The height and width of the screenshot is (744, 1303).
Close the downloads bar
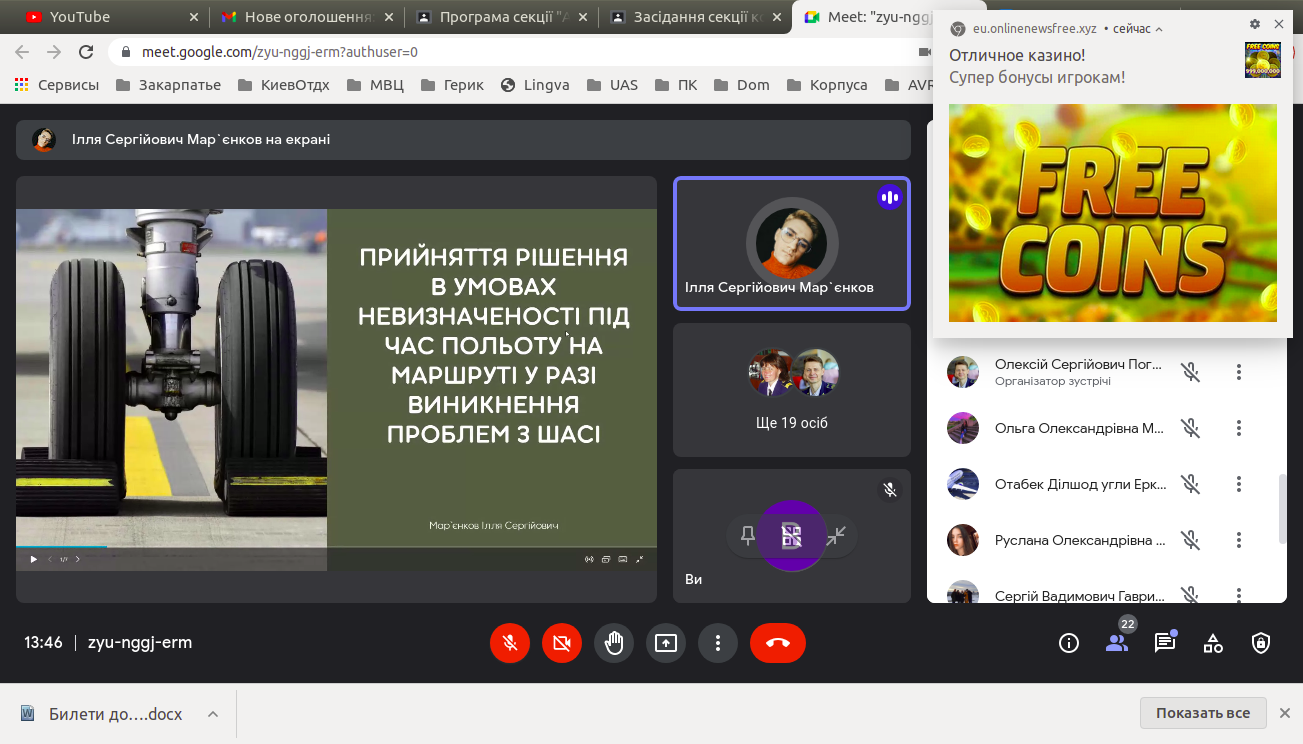(1284, 713)
